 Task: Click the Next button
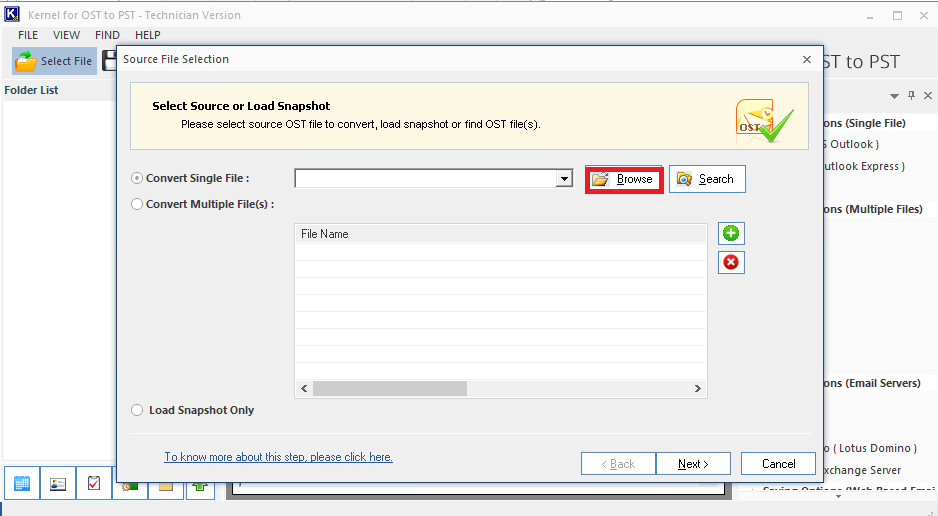[x=693, y=464]
